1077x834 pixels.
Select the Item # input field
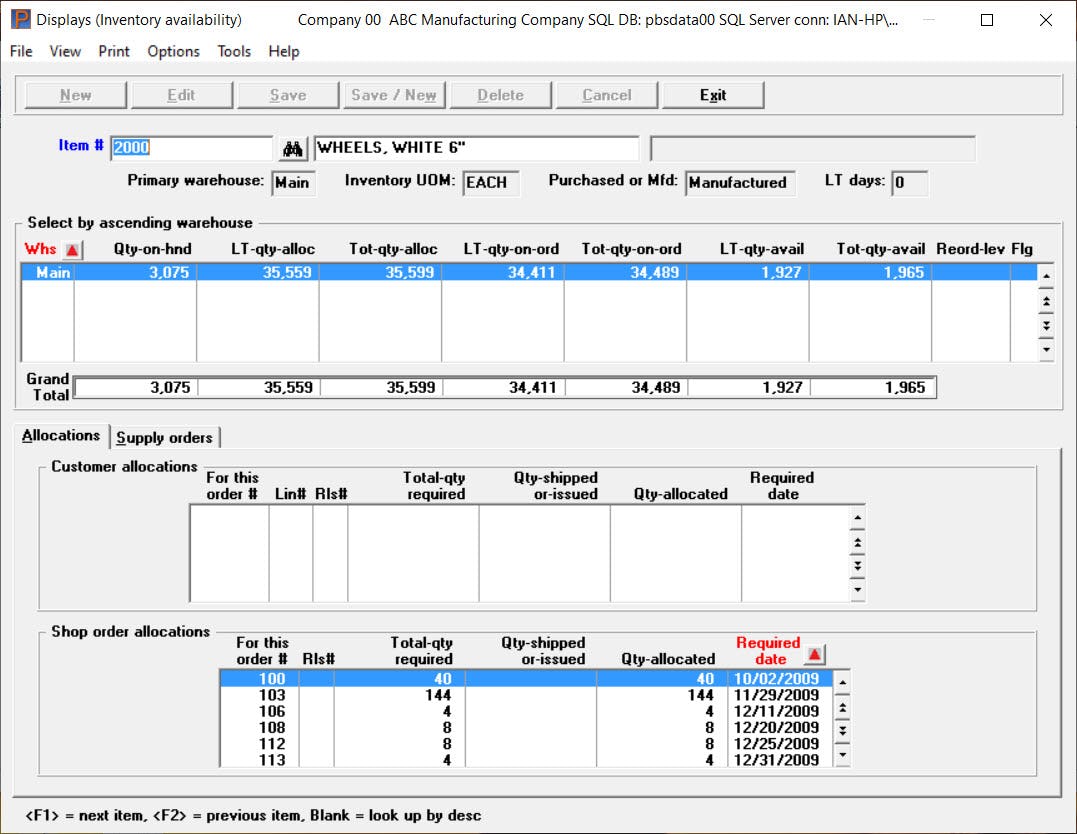point(190,147)
